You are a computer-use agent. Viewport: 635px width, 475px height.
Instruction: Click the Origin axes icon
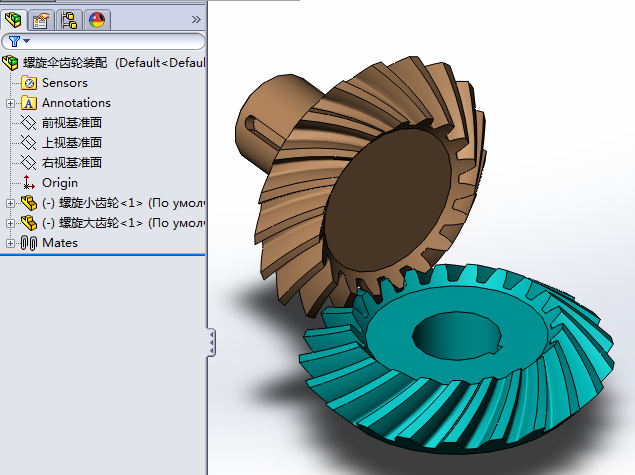coord(28,183)
